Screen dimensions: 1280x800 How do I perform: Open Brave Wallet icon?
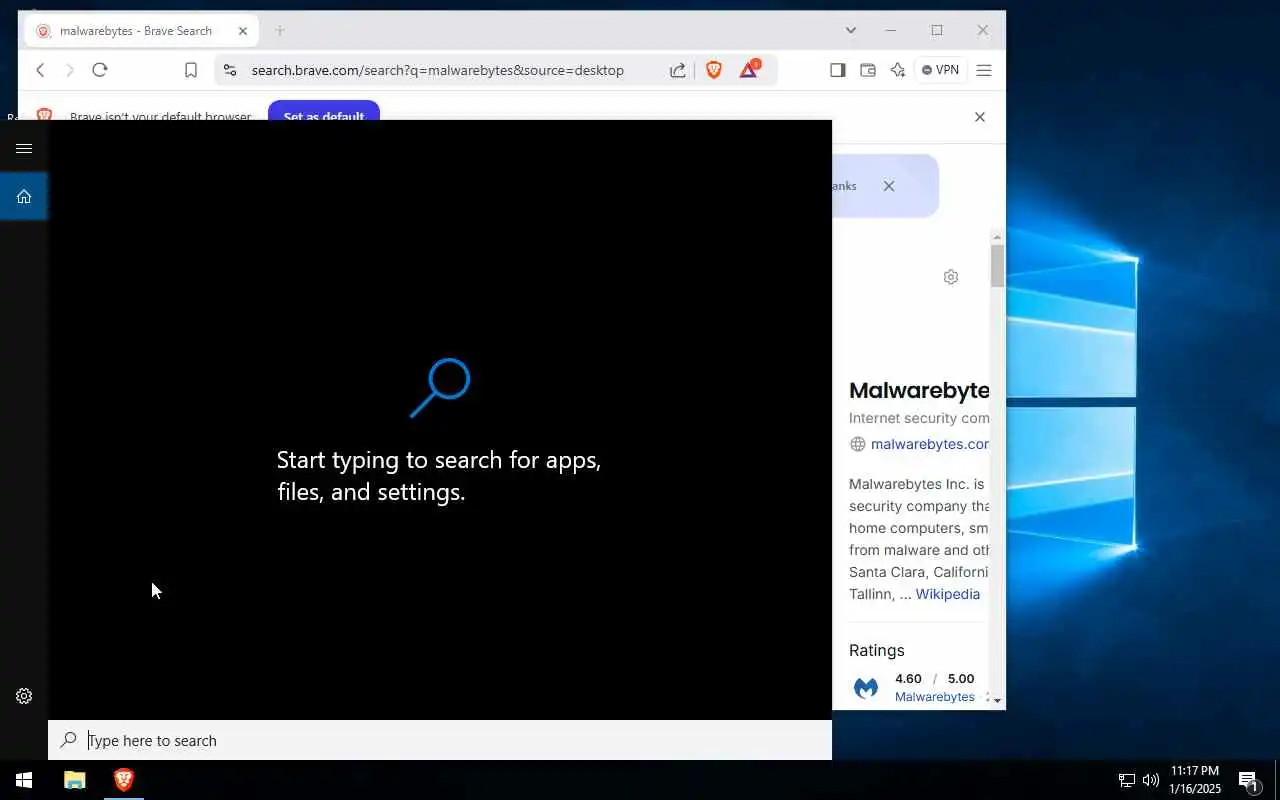[868, 70]
